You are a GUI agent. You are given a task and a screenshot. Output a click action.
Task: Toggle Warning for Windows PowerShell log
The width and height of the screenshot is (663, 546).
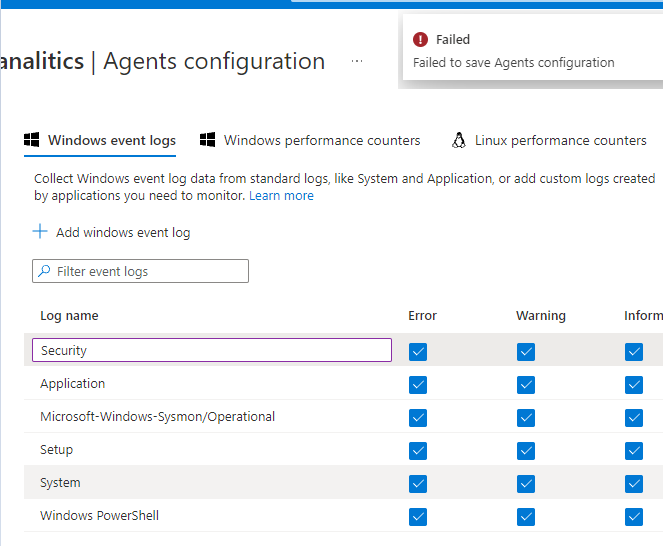(526, 517)
